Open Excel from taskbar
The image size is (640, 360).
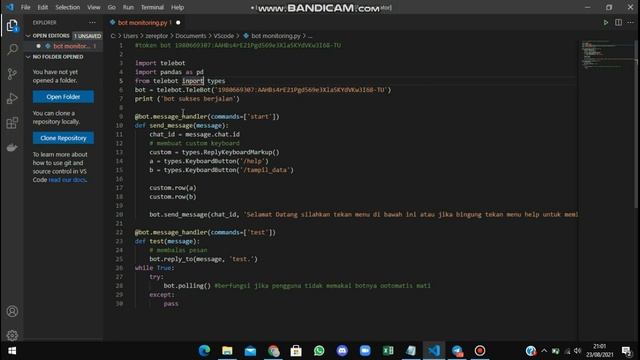[x=388, y=351]
